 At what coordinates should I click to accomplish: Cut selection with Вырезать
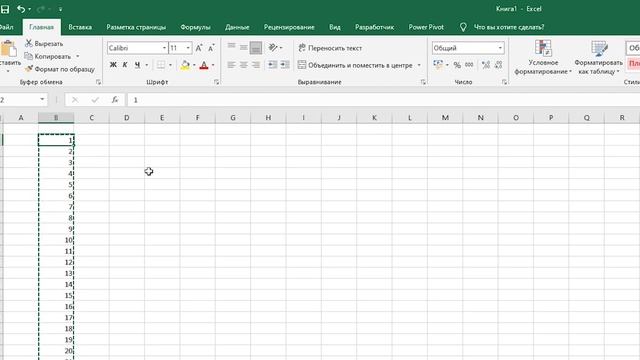click(44, 44)
